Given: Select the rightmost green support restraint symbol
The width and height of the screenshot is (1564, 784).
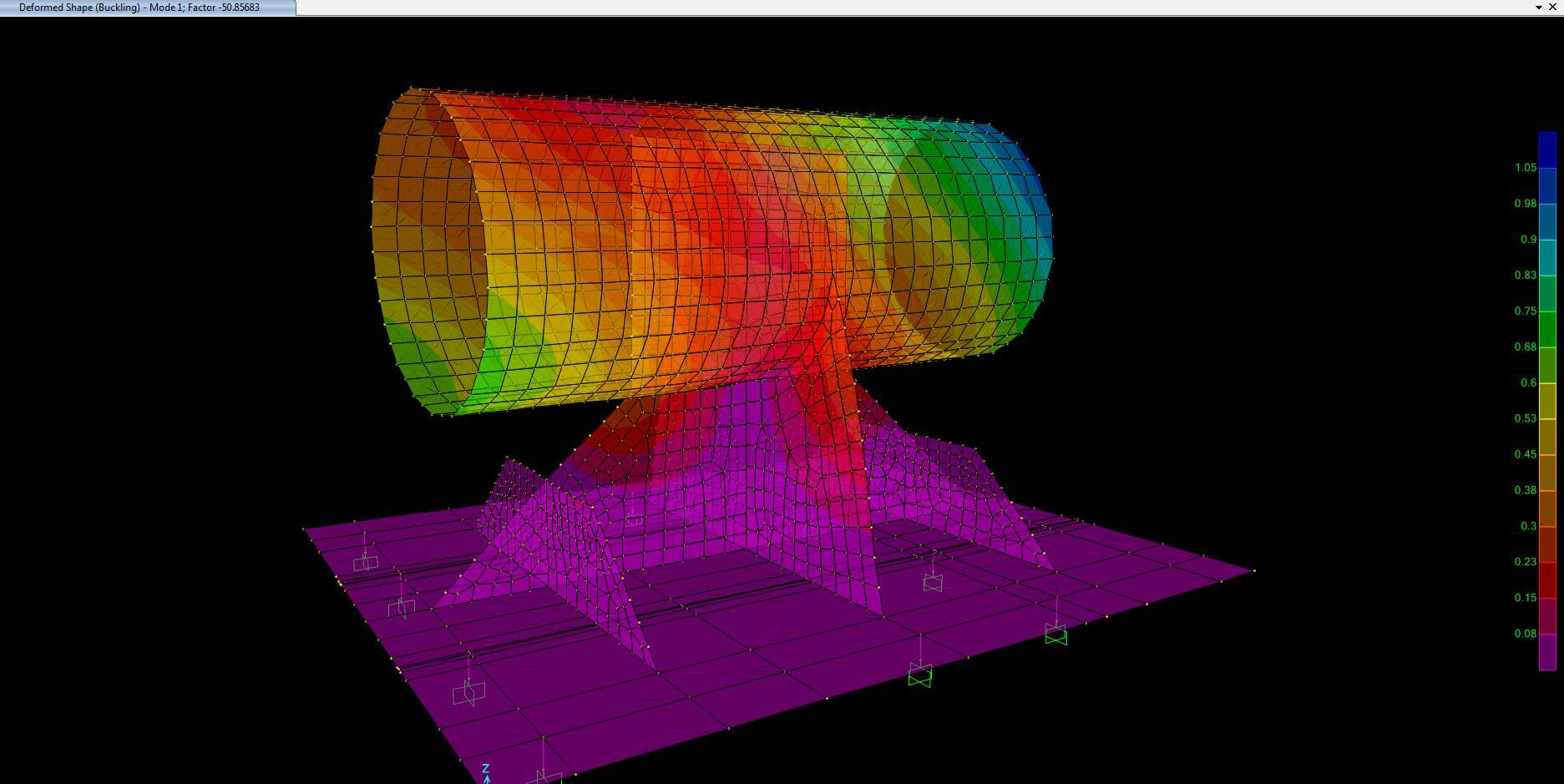Looking at the screenshot, I should 1055,635.
